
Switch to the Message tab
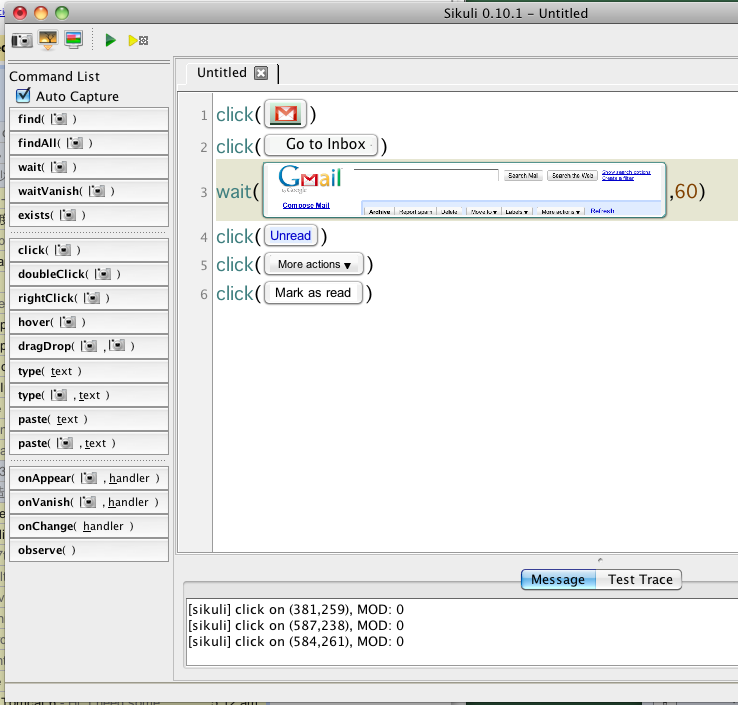point(558,579)
